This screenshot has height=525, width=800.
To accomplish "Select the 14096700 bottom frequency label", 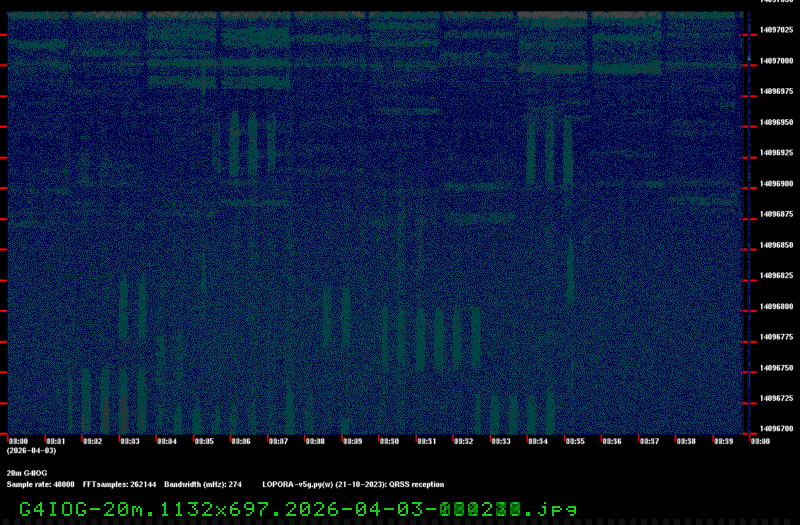I will click(x=776, y=429).
